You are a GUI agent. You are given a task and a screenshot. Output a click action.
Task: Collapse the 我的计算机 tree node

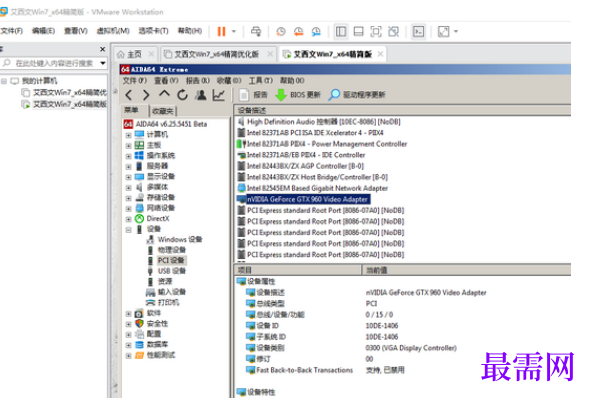click(x=4, y=81)
